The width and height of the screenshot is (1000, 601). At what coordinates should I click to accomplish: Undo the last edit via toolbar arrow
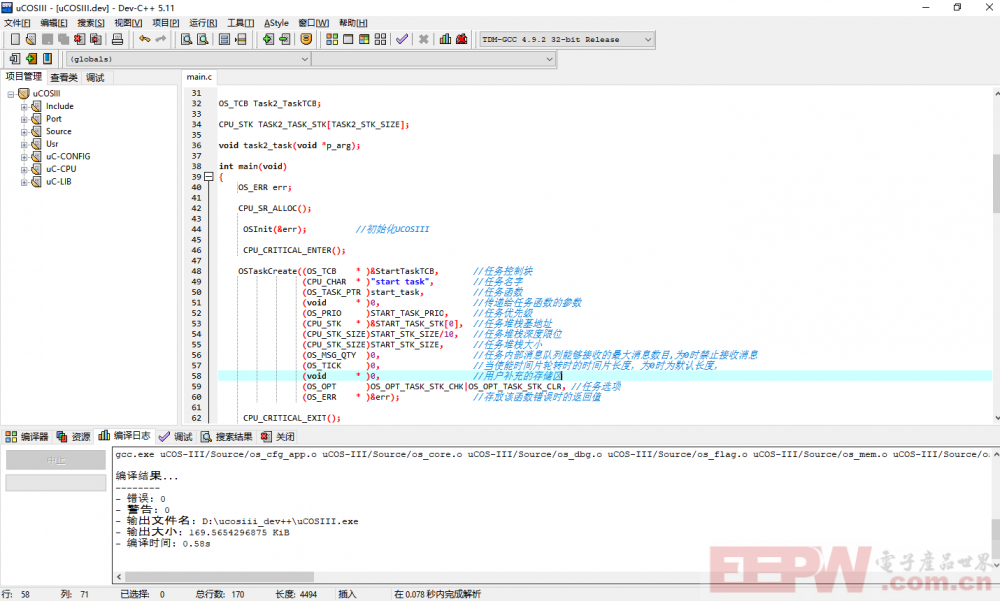145,40
